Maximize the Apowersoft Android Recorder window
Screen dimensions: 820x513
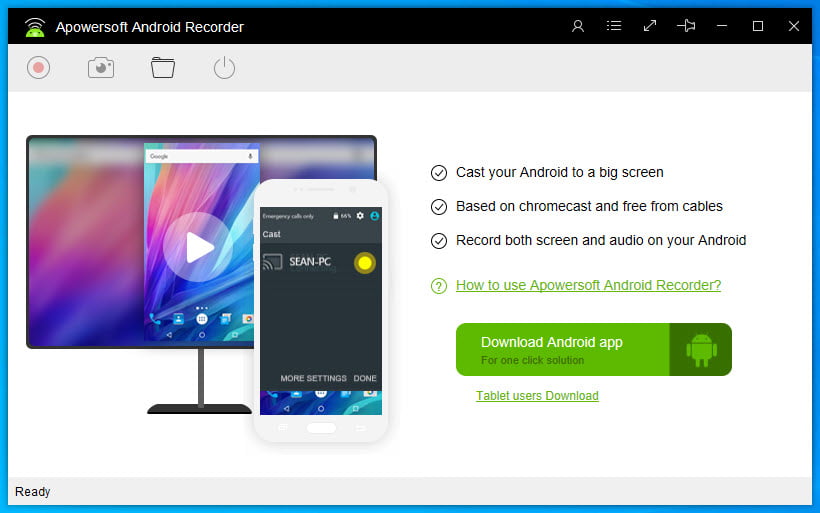(x=758, y=26)
